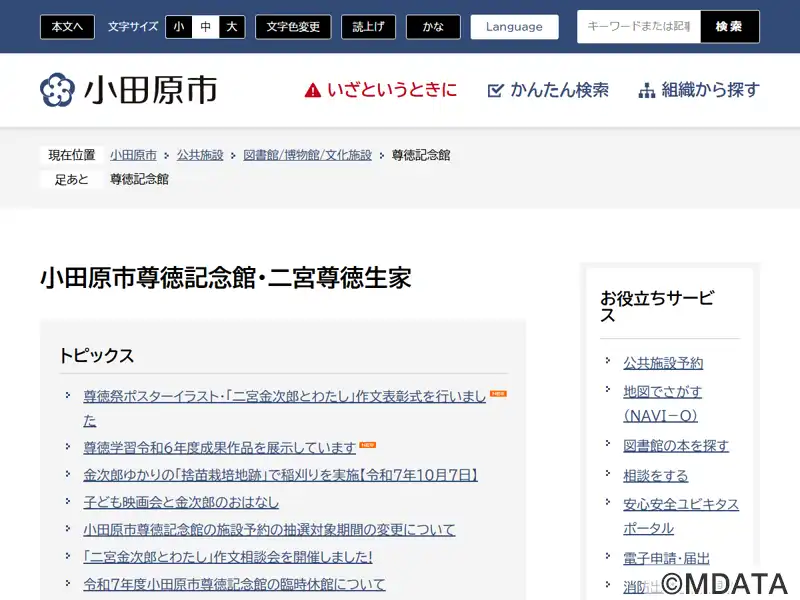This screenshot has width=800, height=600.
Task: Toggle かな furigana display
Action: (433, 27)
